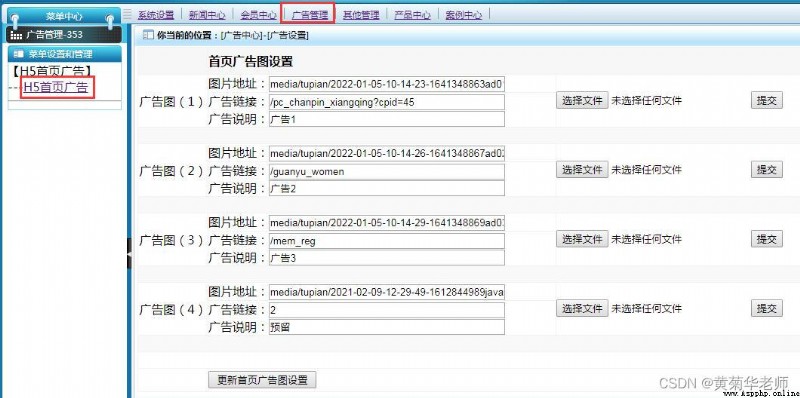Click the 广告图(3) row label
The width and height of the screenshot is (800, 398).
(171, 240)
